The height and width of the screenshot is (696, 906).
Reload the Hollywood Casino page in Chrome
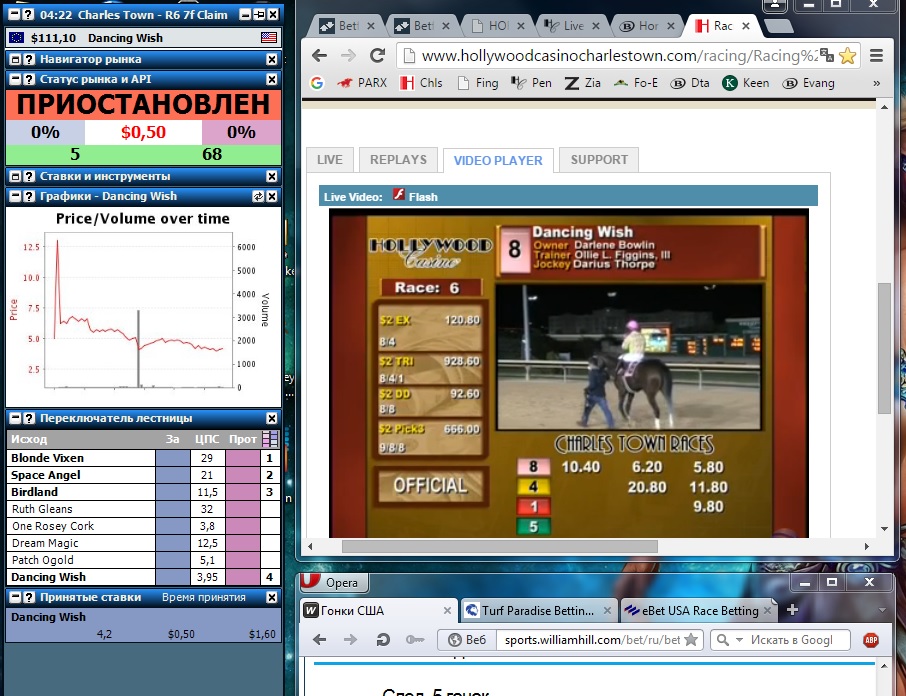(x=377, y=56)
